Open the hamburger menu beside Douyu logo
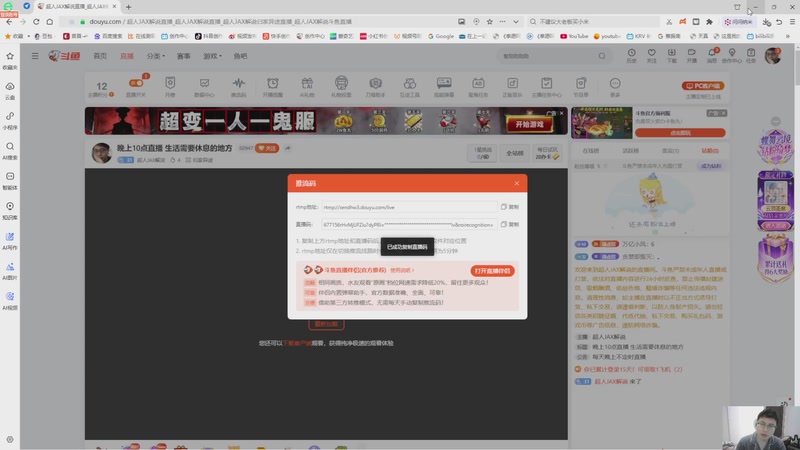800x450 pixels. (x=35, y=56)
